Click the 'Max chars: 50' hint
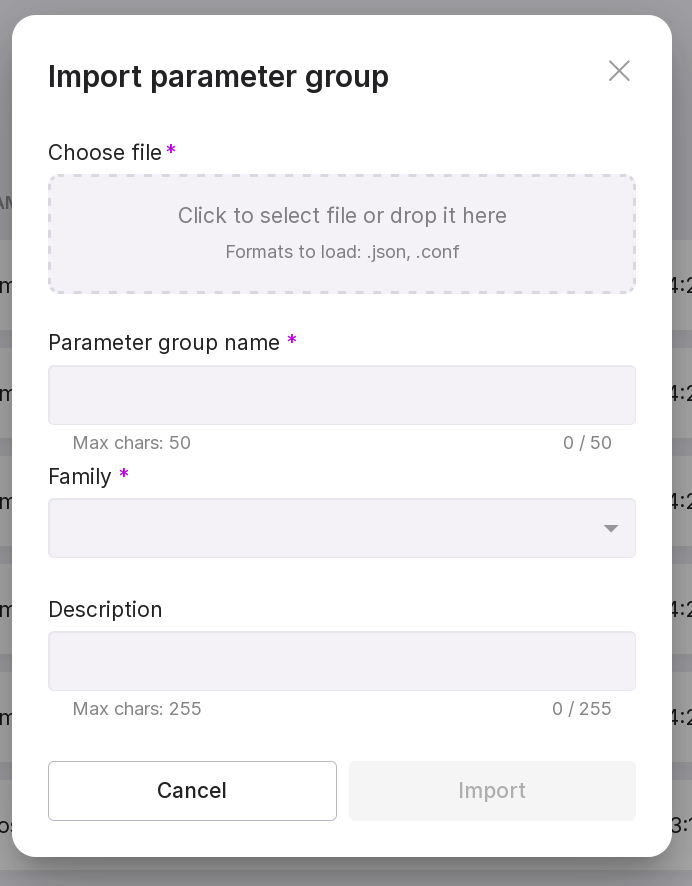This screenshot has height=886, width=692. click(x=131, y=443)
